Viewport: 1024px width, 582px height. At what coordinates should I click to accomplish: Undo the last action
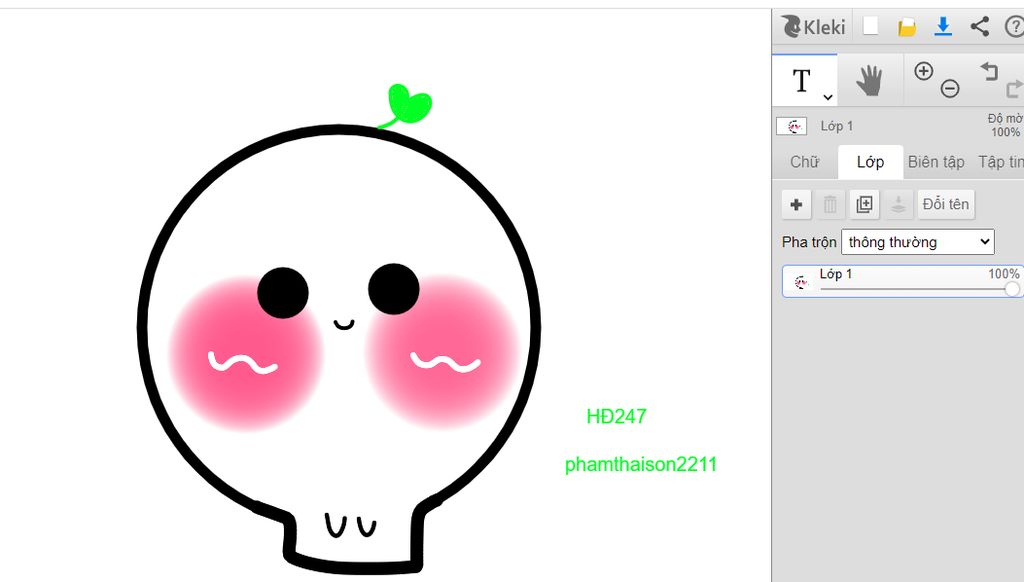[989, 71]
